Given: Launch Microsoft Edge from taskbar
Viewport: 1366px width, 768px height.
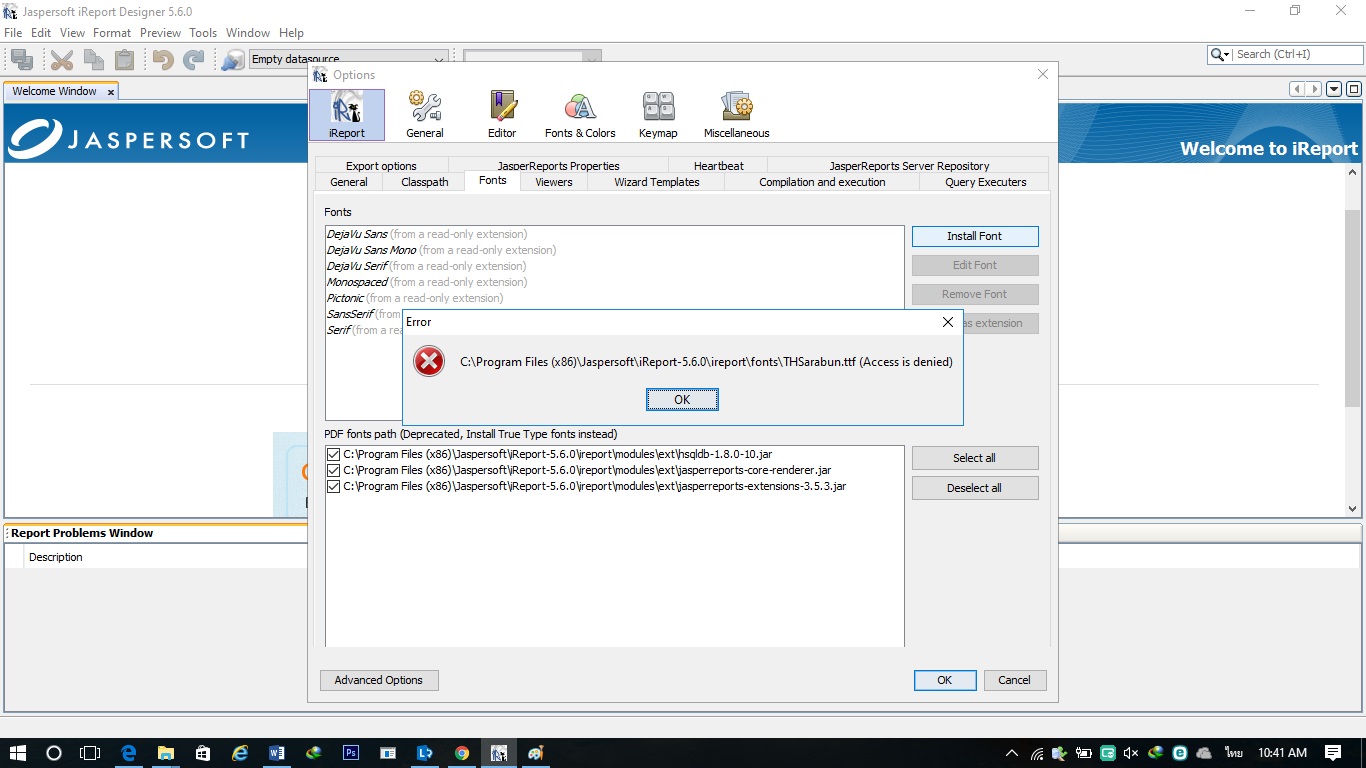Looking at the screenshot, I should tap(129, 753).
